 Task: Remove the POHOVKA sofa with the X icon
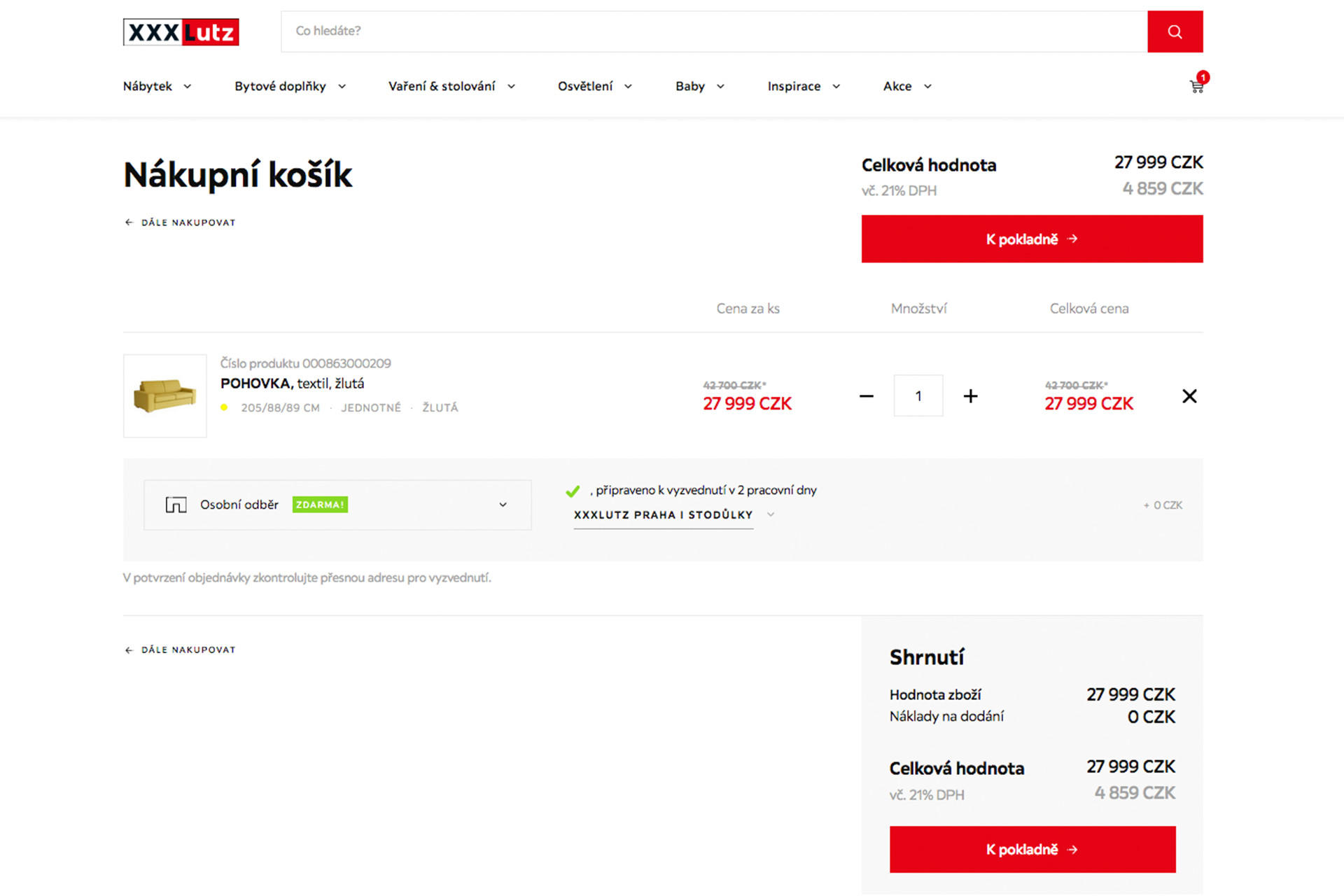pyautogui.click(x=1189, y=395)
